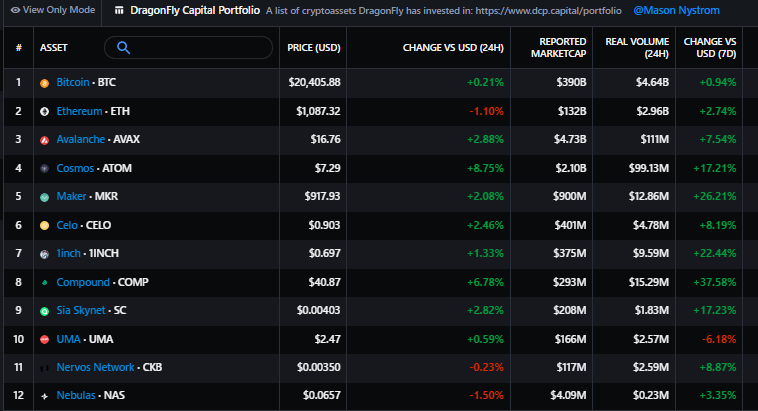Image resolution: width=758 pixels, height=411 pixels.
Task: Click Ethereum 24H change -1.10%
Action: click(486, 111)
